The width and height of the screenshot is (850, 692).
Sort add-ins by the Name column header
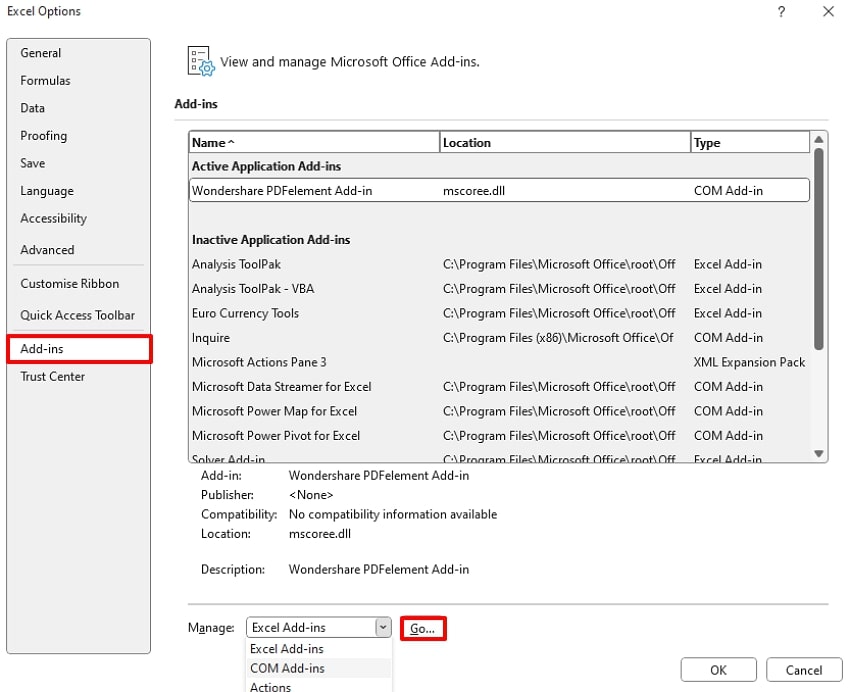314,143
